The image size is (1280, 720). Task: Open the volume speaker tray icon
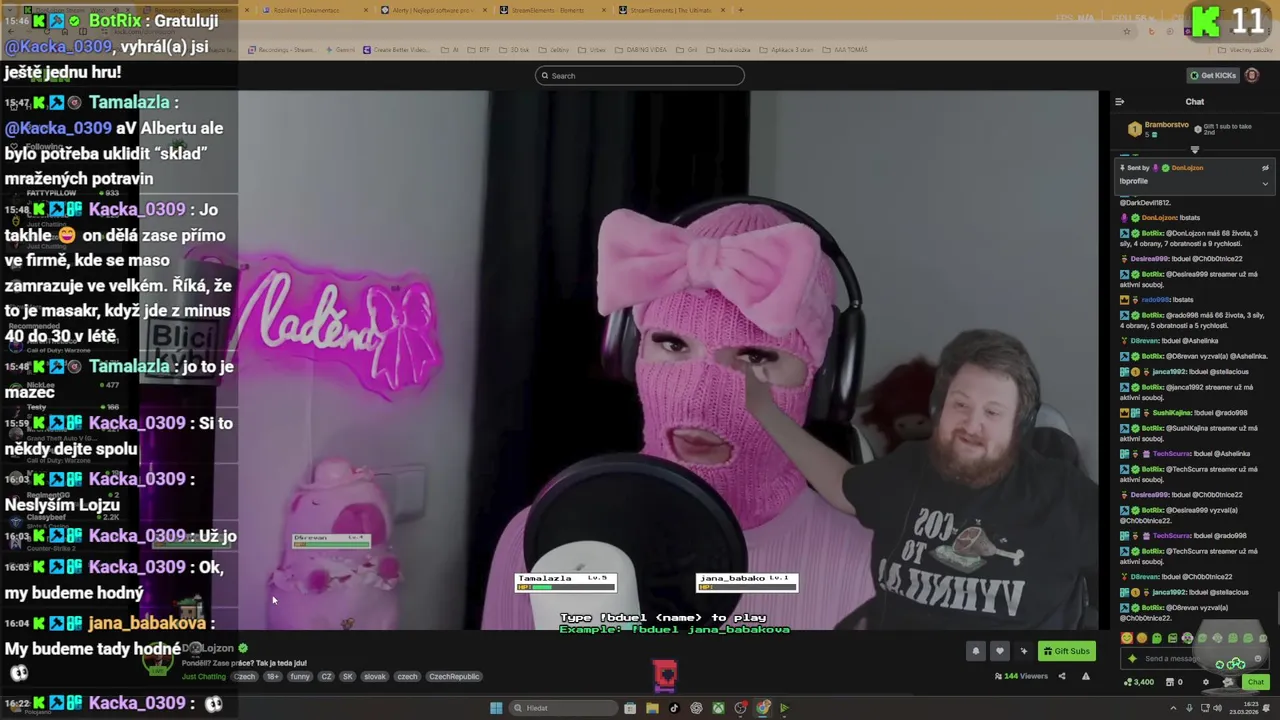coord(1219,708)
